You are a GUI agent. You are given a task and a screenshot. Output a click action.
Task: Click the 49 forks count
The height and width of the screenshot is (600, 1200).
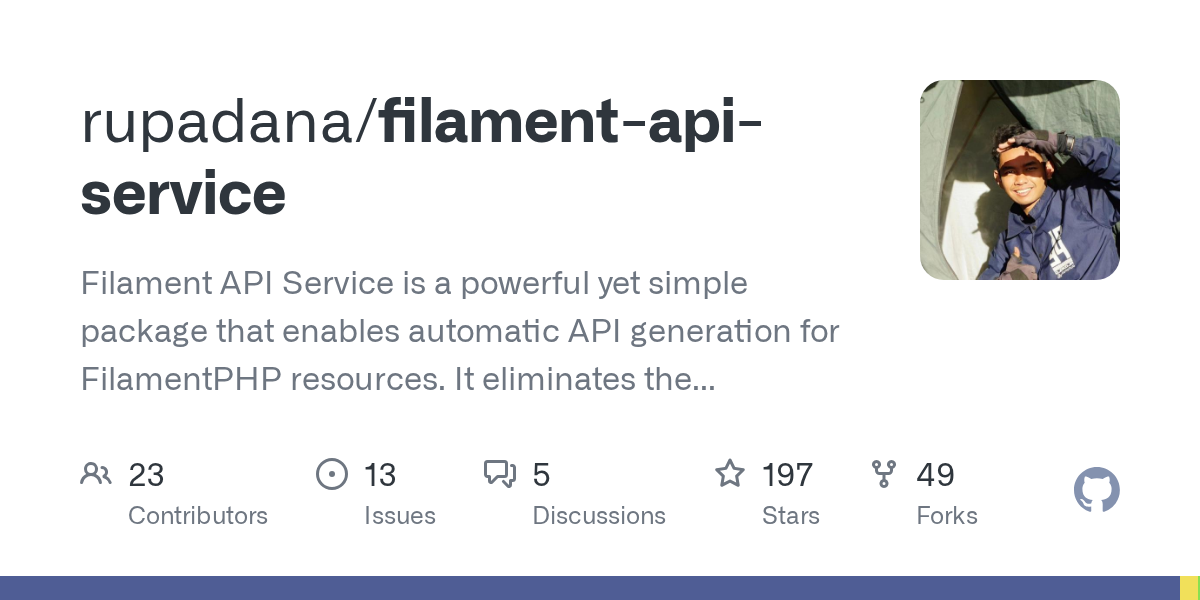click(x=935, y=474)
